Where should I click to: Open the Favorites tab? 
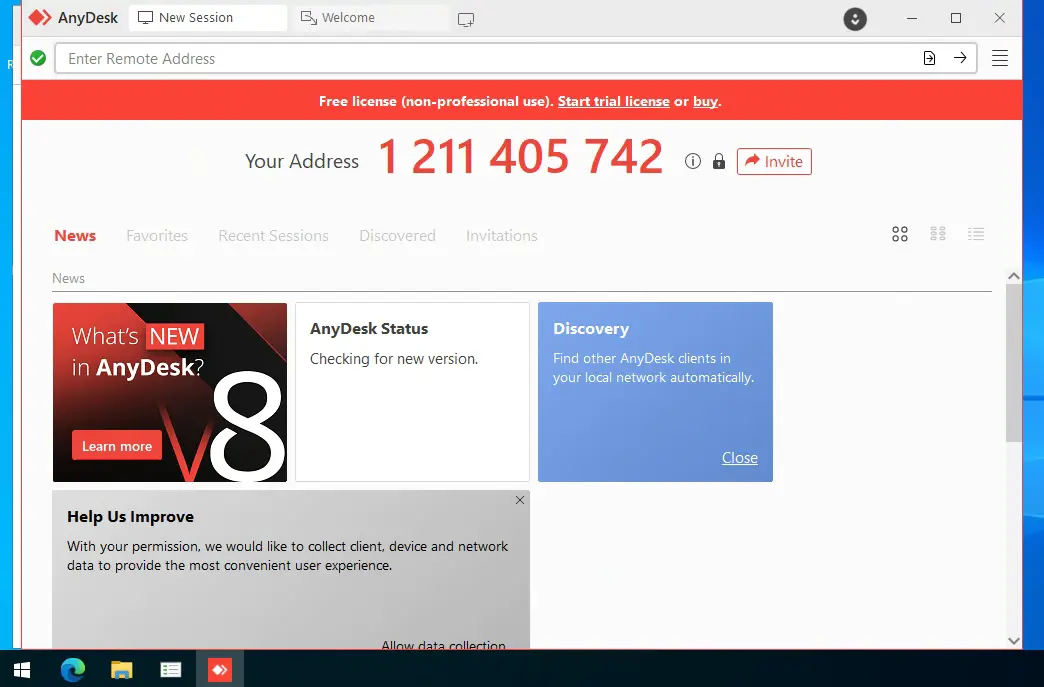(157, 236)
